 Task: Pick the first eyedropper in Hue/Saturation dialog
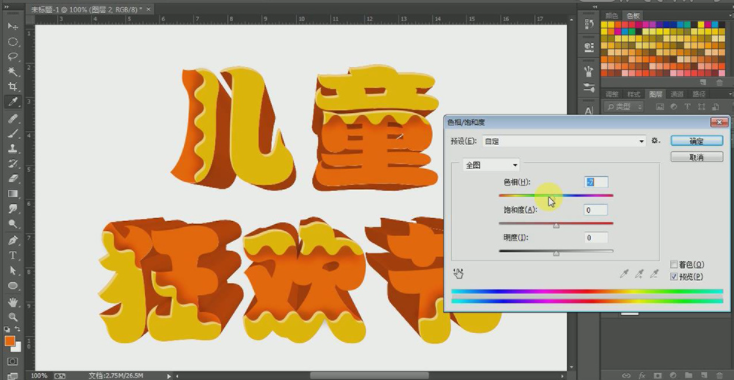click(x=624, y=274)
